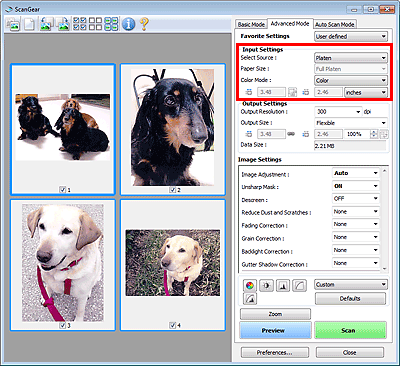The height and width of the screenshot is (366, 400).
Task: Click the green Scan button
Action: click(350, 330)
